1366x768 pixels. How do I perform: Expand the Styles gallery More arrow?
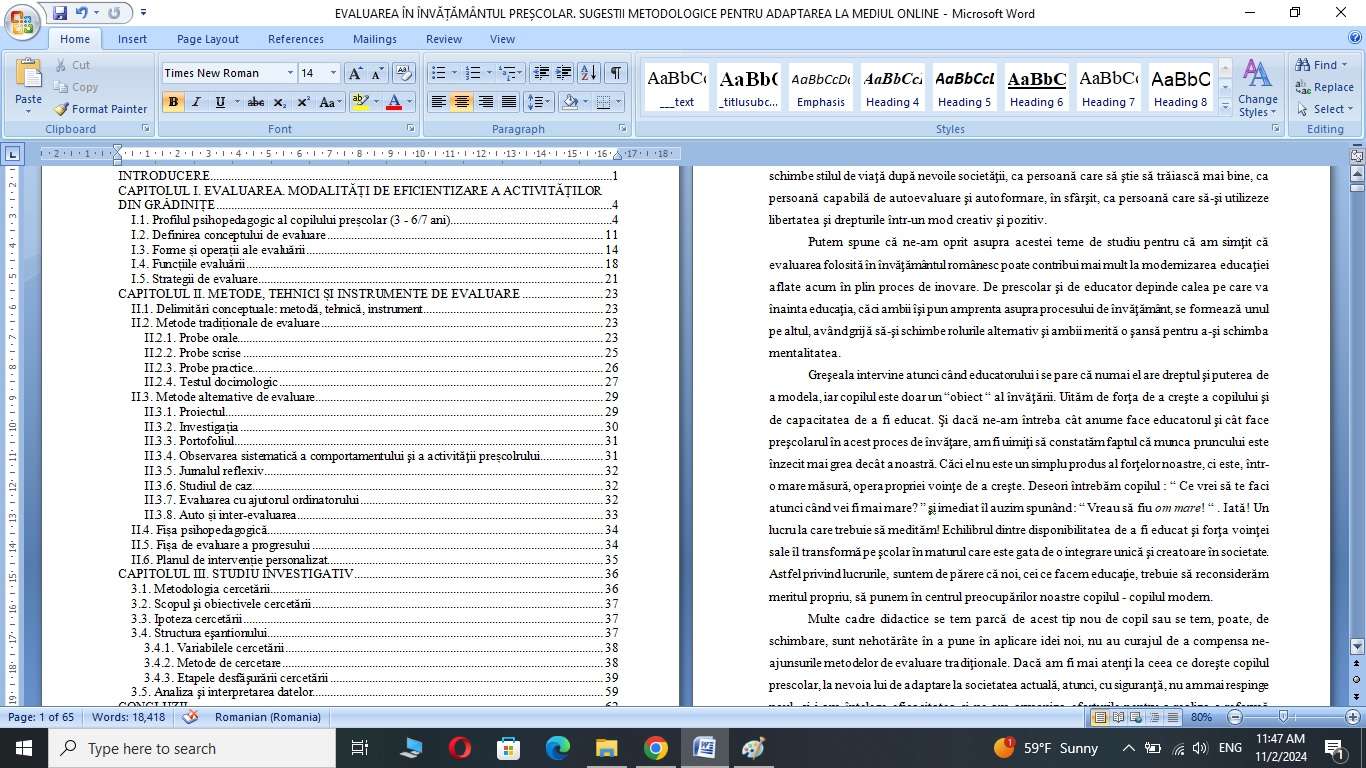(x=1225, y=106)
